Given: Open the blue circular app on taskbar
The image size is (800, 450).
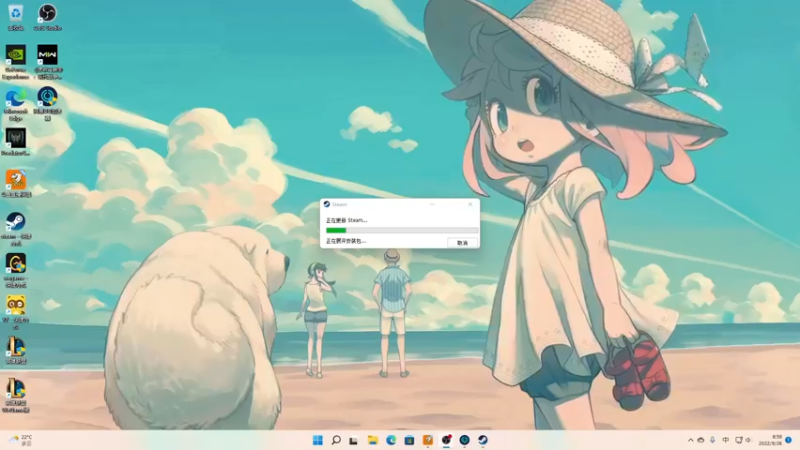Looking at the screenshot, I should tap(464, 440).
